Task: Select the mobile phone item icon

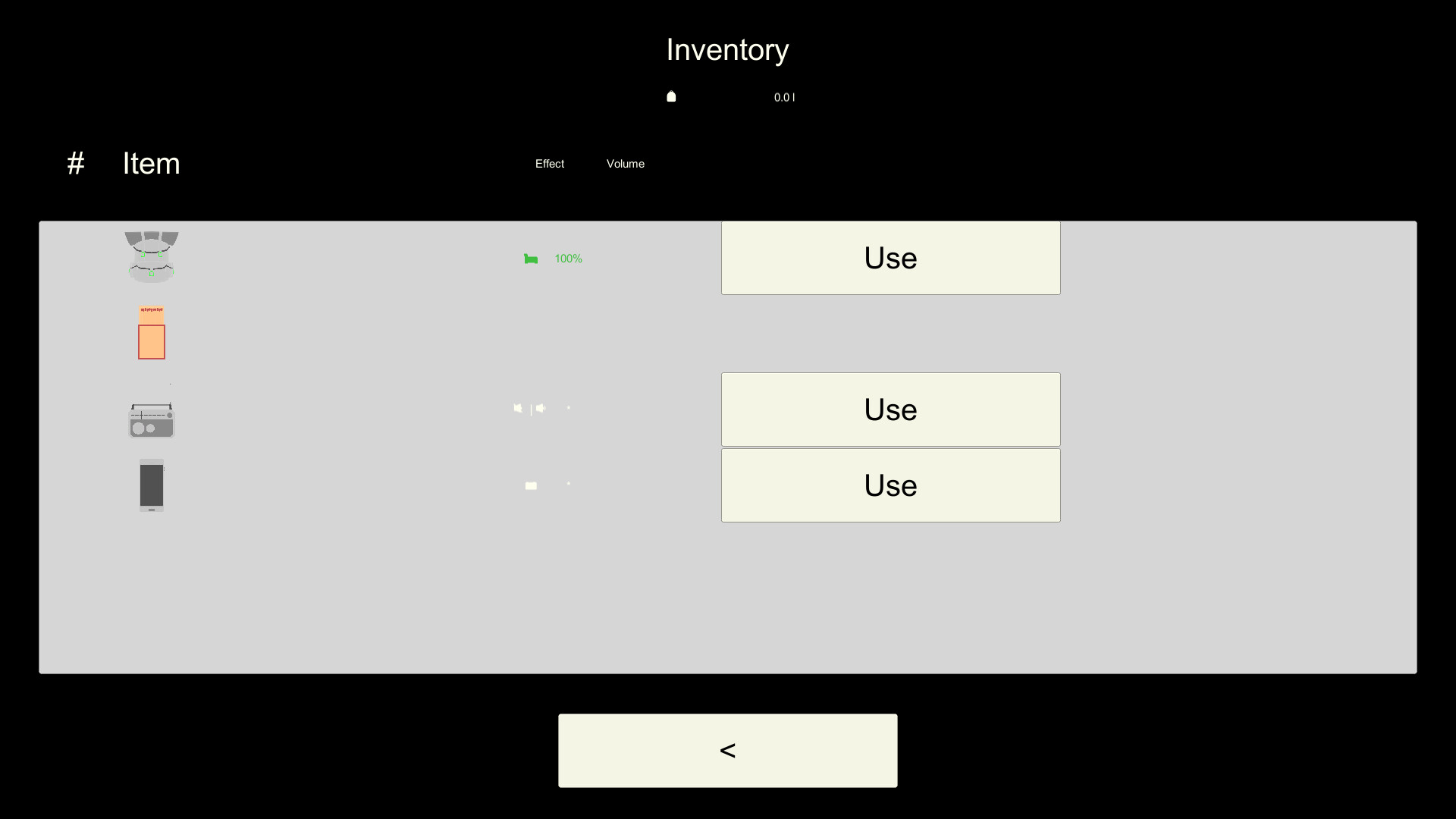Action: [151, 485]
